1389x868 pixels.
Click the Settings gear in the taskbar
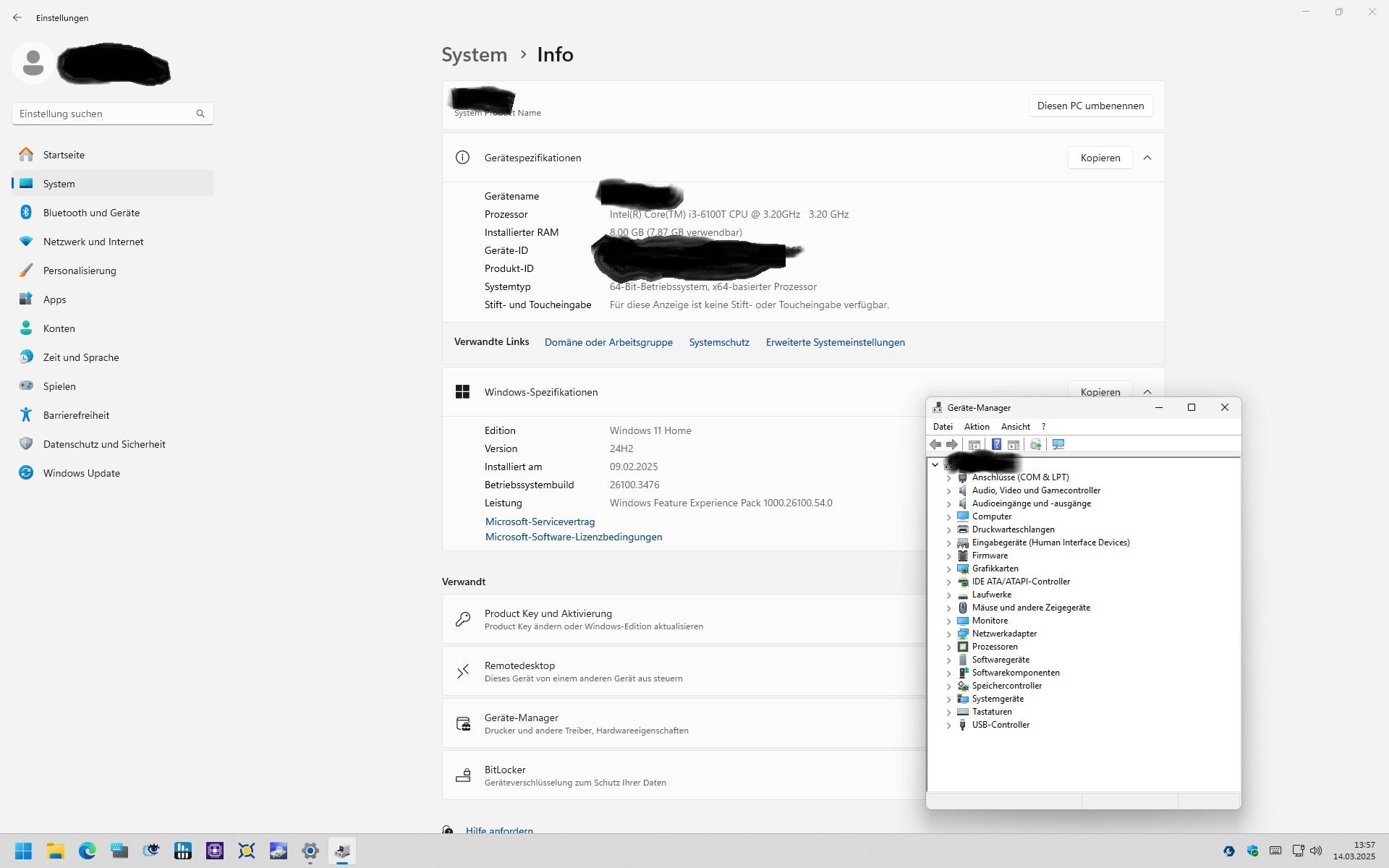click(310, 851)
